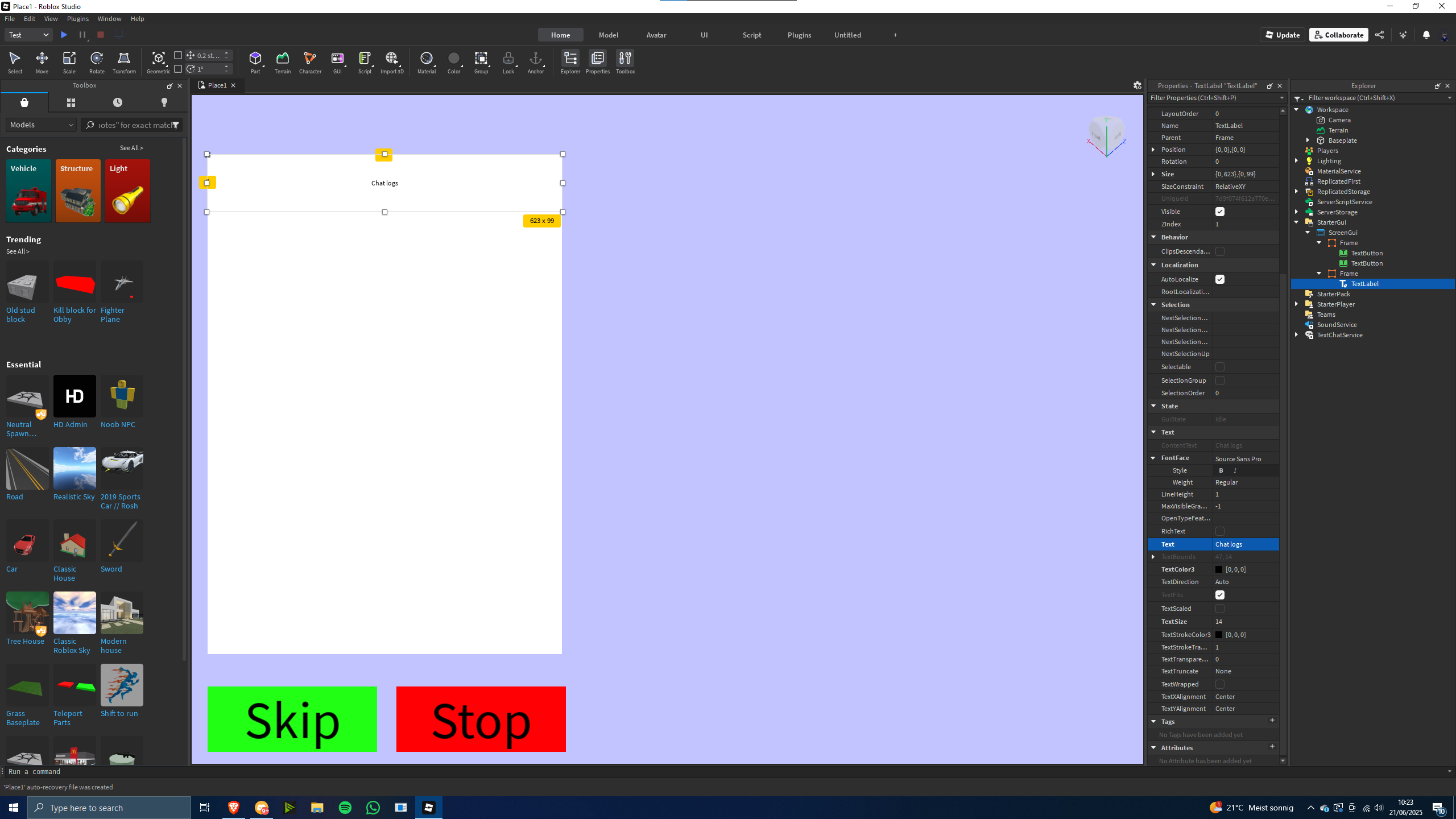Select the Move tool
This screenshot has width=1456, height=819.
pyautogui.click(x=42, y=62)
